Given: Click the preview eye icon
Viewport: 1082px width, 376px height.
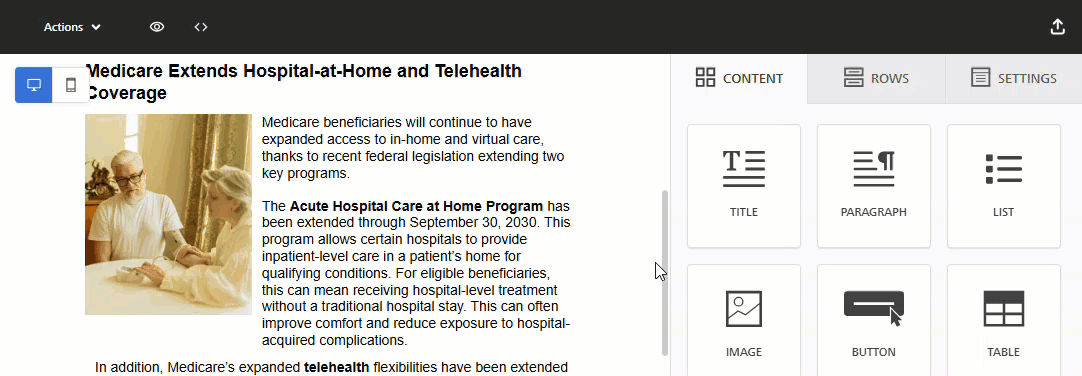Looking at the screenshot, I should (157, 27).
